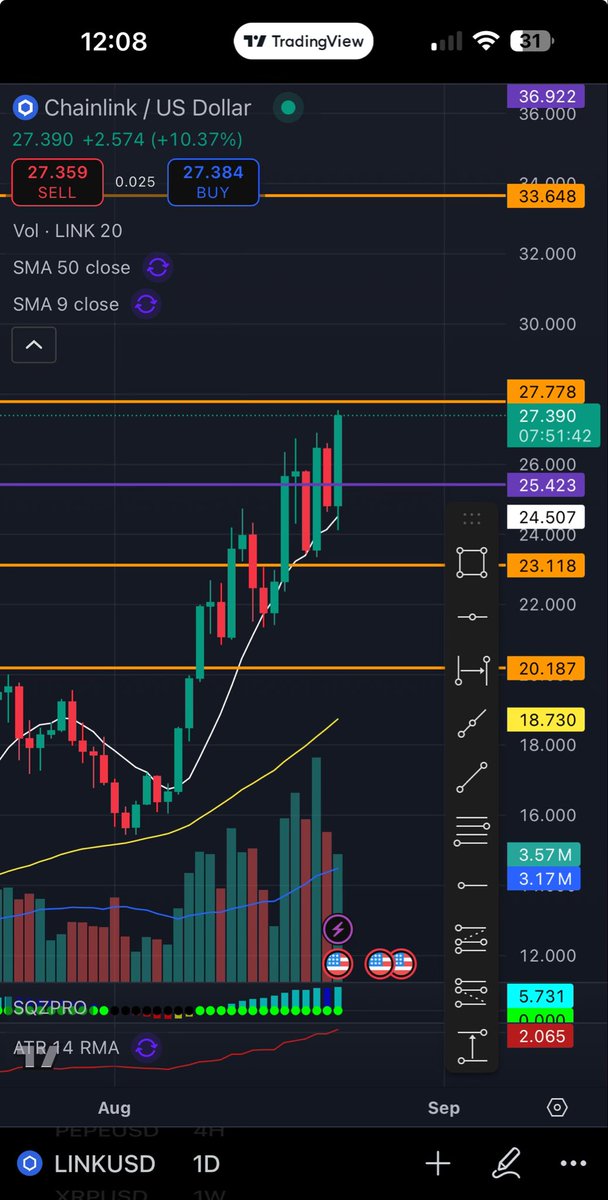The image size is (608, 1200).
Task: Tap the green market status dot
Action: 288,107
